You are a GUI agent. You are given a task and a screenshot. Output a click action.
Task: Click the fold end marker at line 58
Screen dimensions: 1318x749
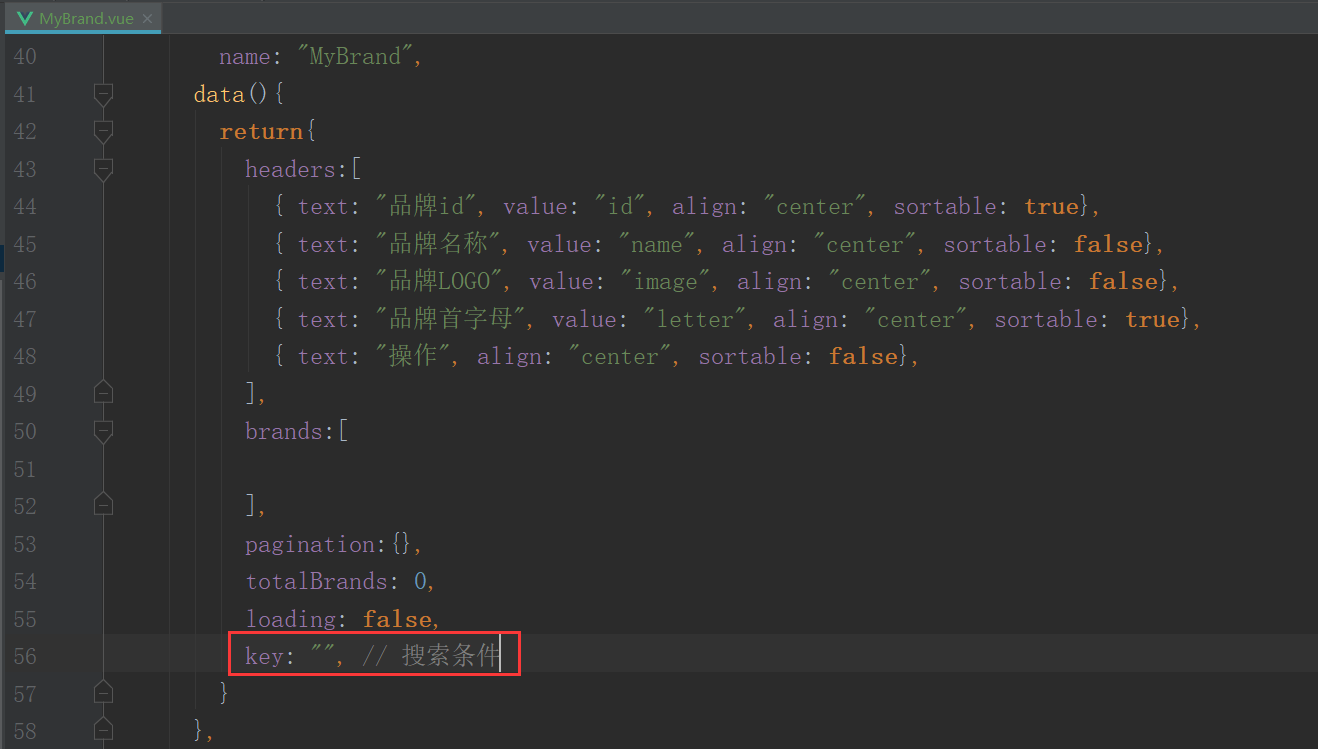click(103, 731)
